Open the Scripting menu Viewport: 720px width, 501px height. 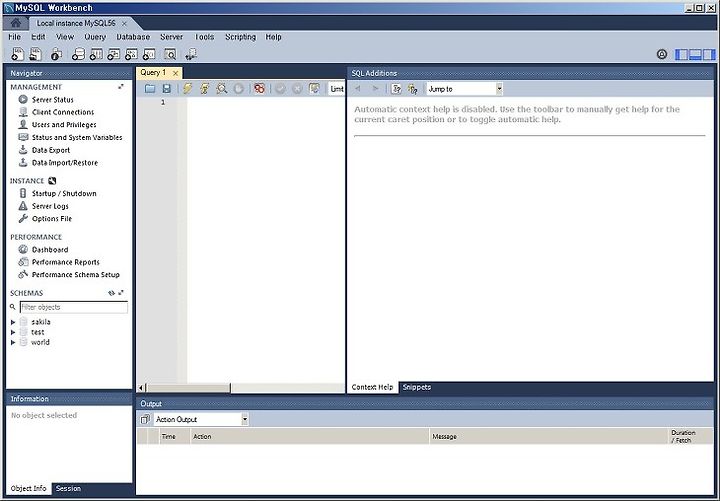240,37
